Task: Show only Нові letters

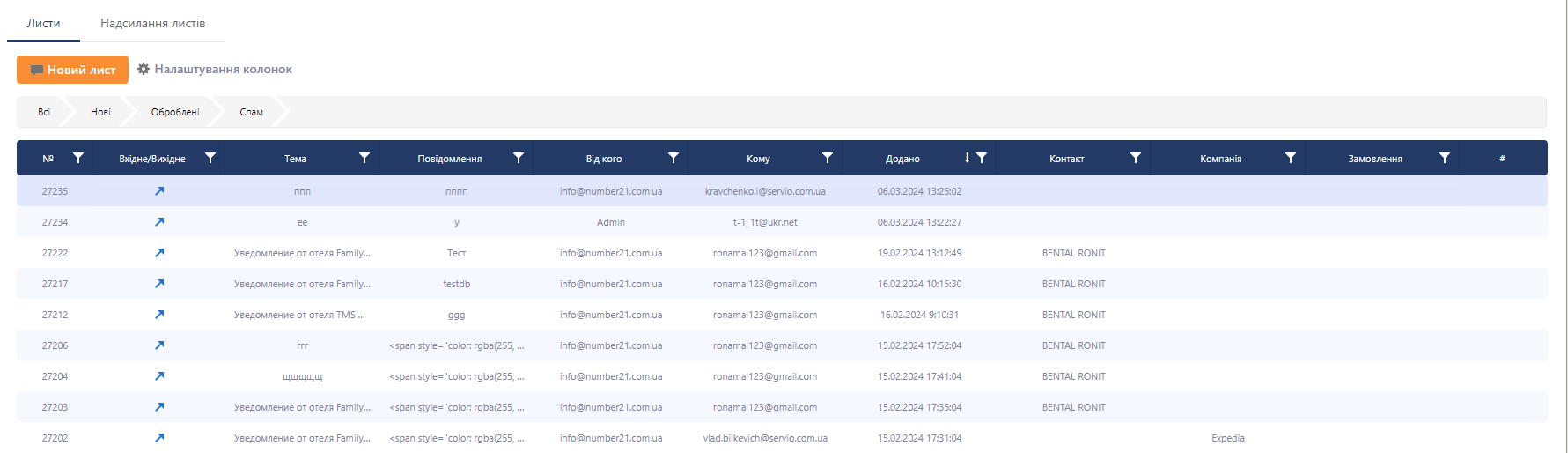Action: 100,112
